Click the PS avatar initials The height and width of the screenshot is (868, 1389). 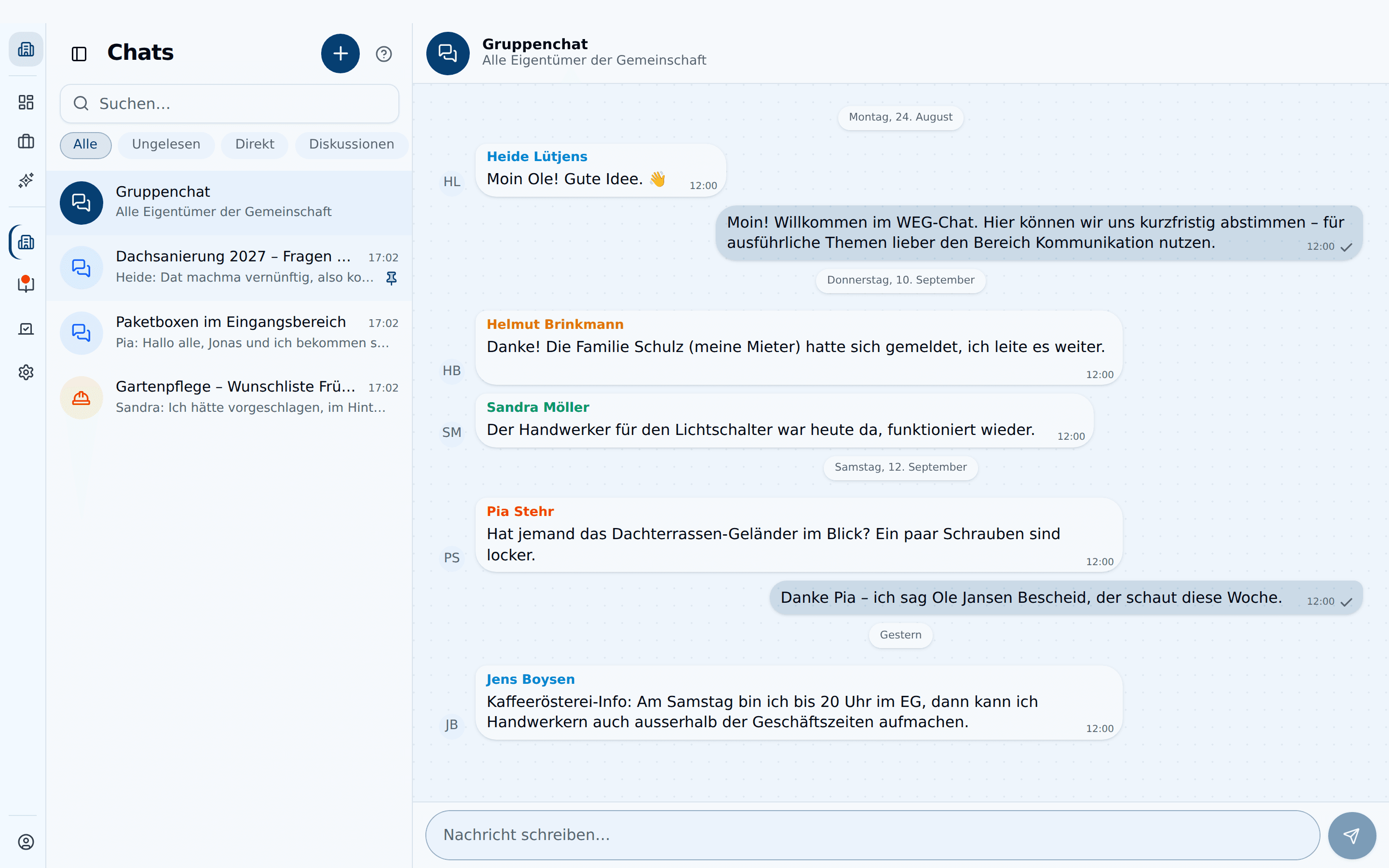tap(452, 558)
